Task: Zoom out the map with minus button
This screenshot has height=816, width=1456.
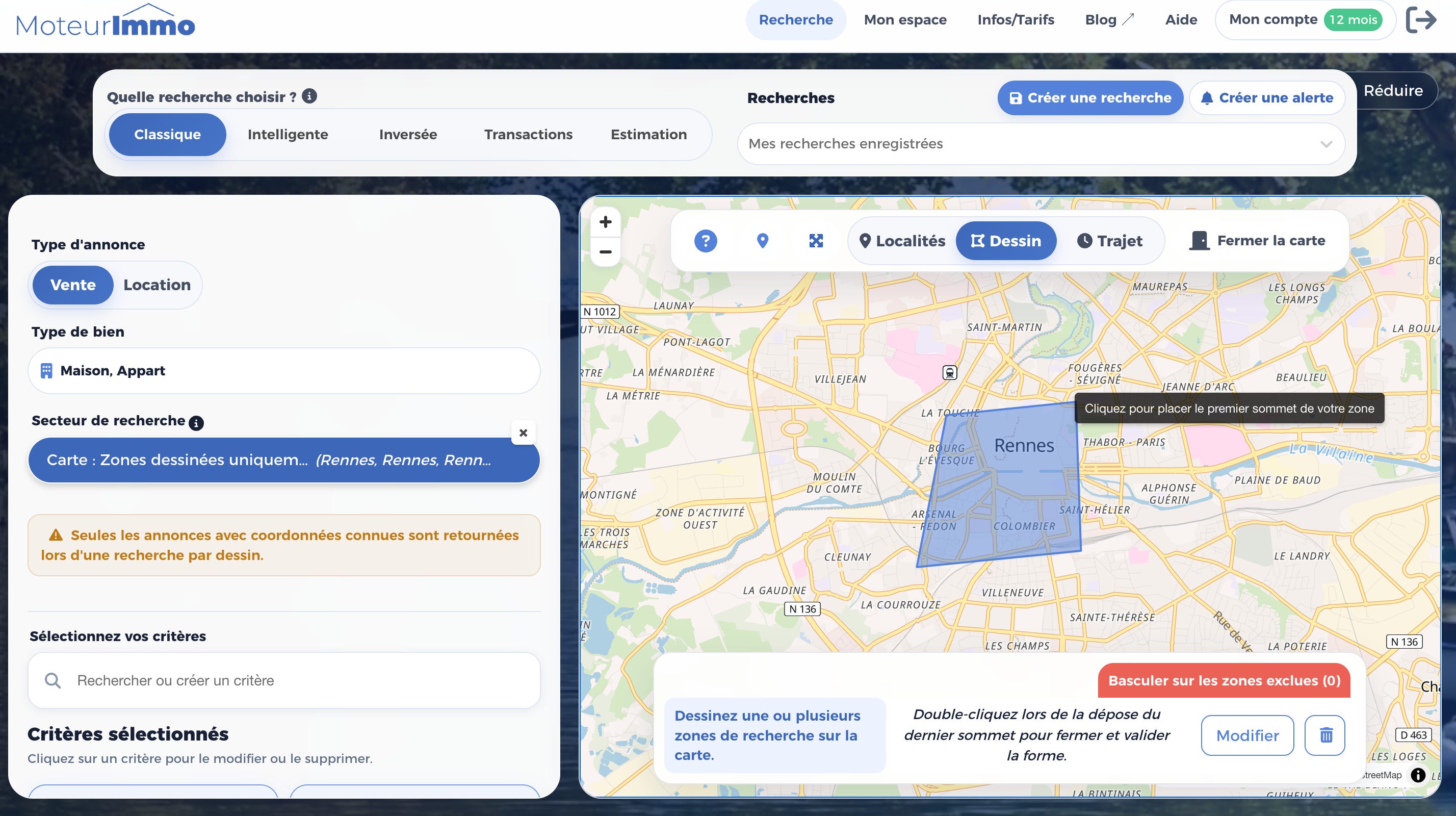Action: [605, 251]
